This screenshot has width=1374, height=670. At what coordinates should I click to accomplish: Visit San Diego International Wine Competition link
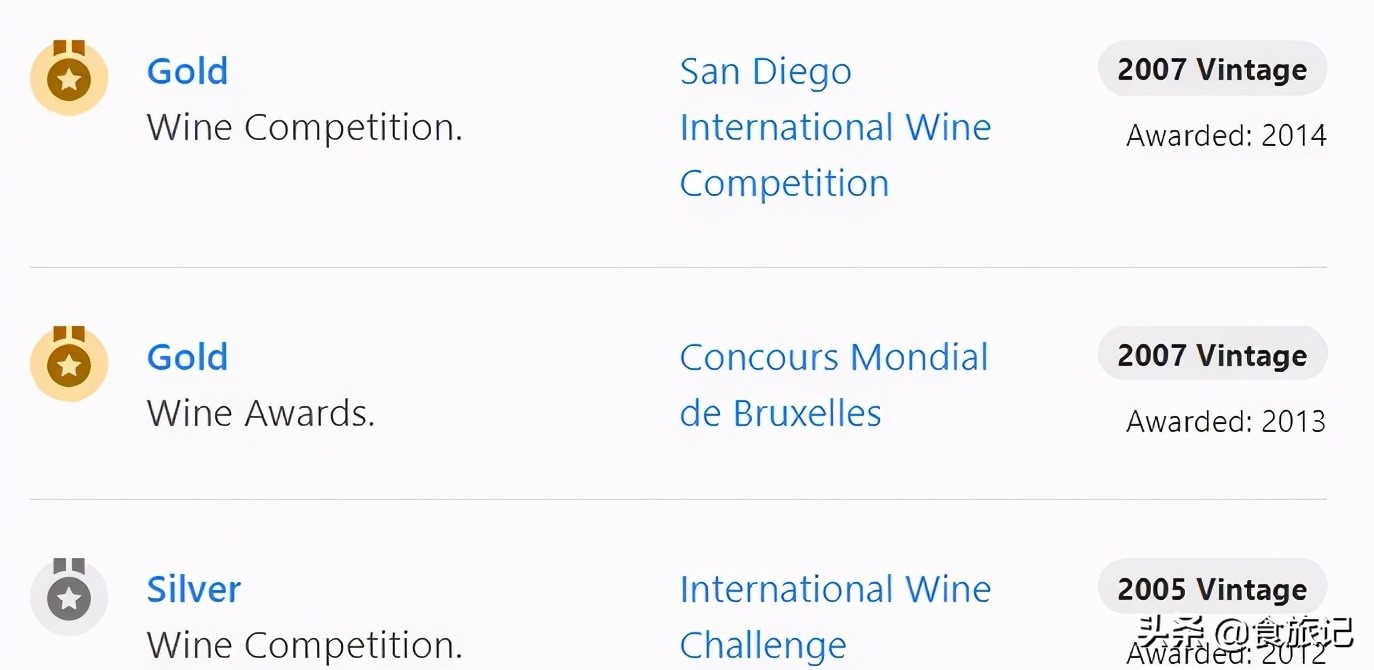point(835,127)
